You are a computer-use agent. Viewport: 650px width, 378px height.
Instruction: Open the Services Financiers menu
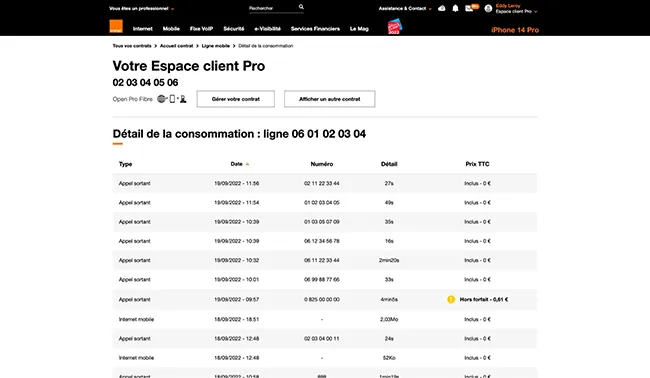[315, 29]
